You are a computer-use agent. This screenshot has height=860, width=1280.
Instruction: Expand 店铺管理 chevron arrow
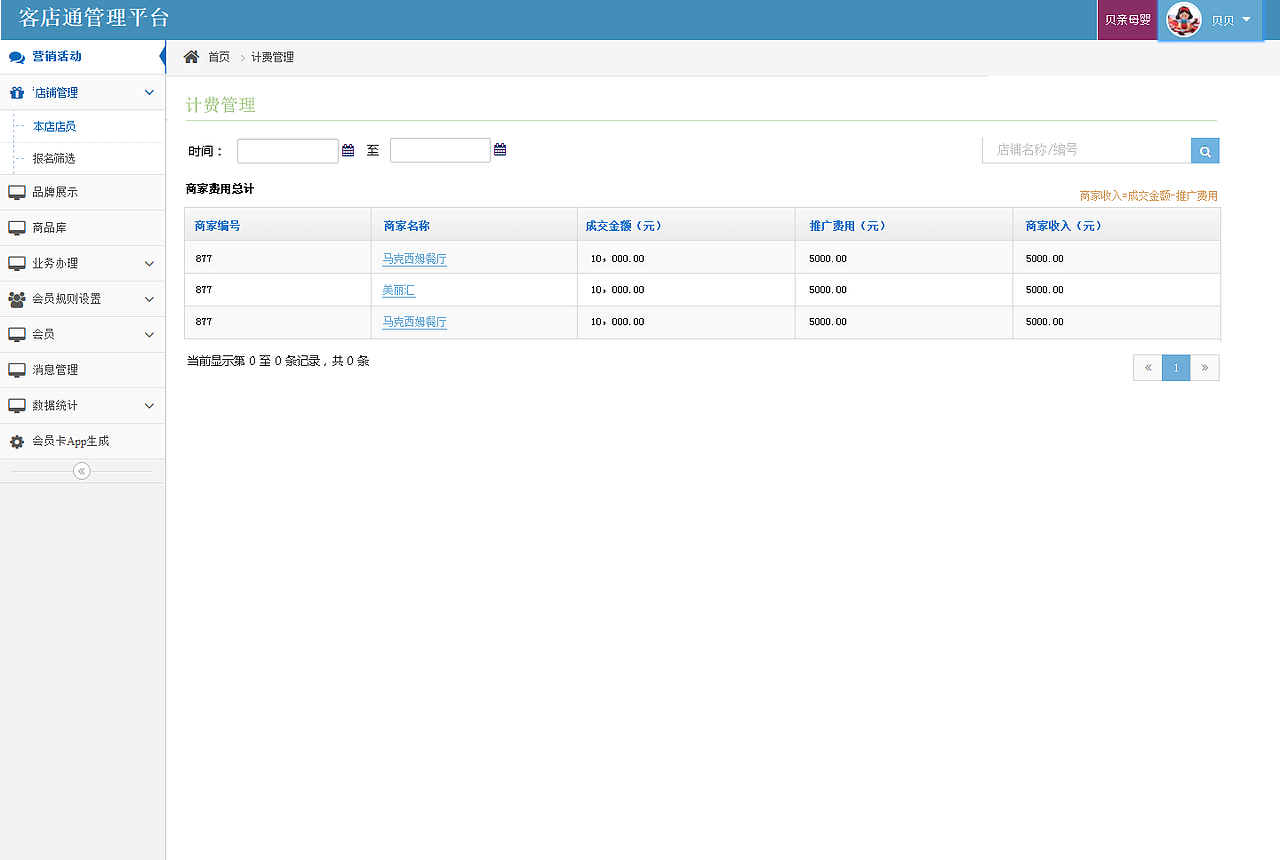[149, 93]
